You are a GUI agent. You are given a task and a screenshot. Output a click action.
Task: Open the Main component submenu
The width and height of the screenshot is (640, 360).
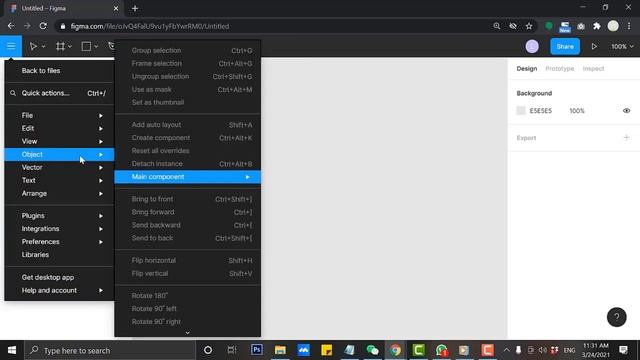coord(188,177)
